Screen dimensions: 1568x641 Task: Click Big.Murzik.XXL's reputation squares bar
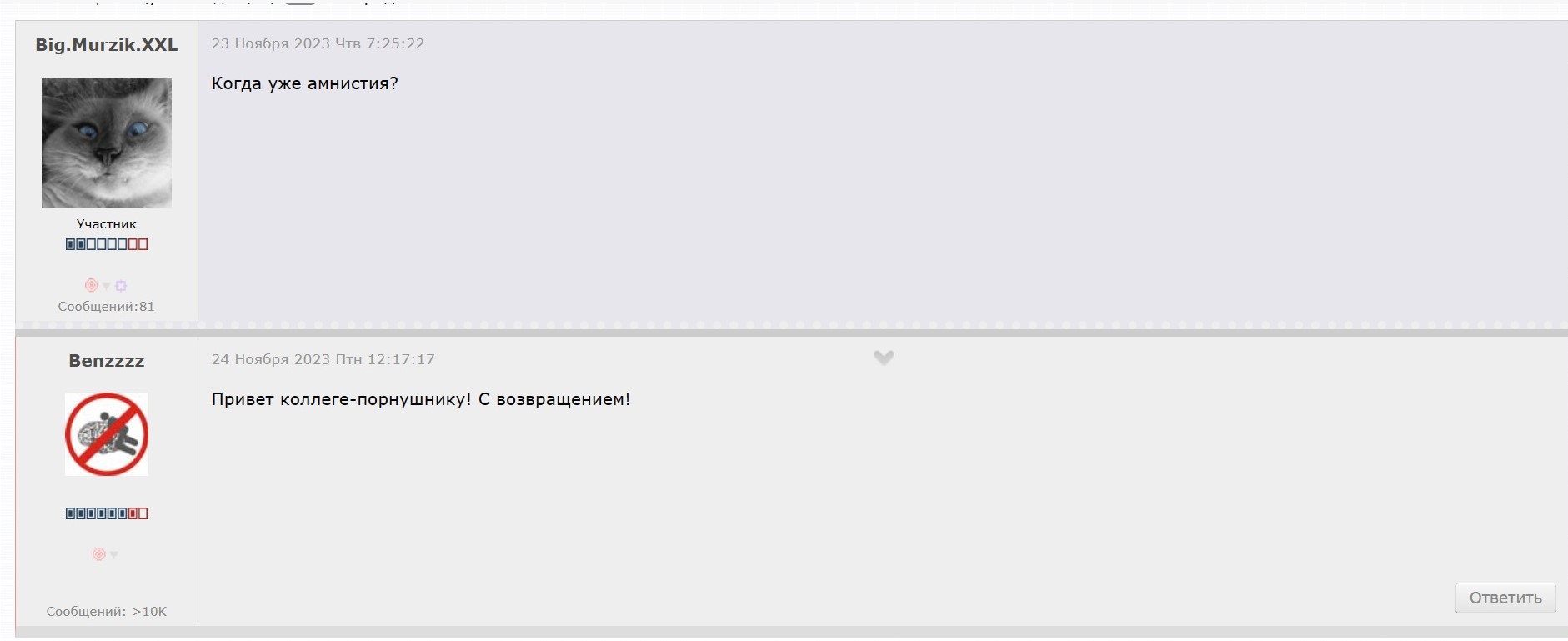point(107,244)
